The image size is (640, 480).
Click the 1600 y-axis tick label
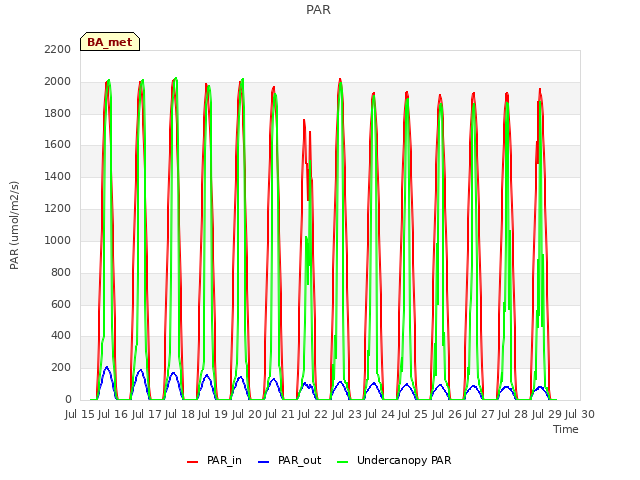(58, 144)
